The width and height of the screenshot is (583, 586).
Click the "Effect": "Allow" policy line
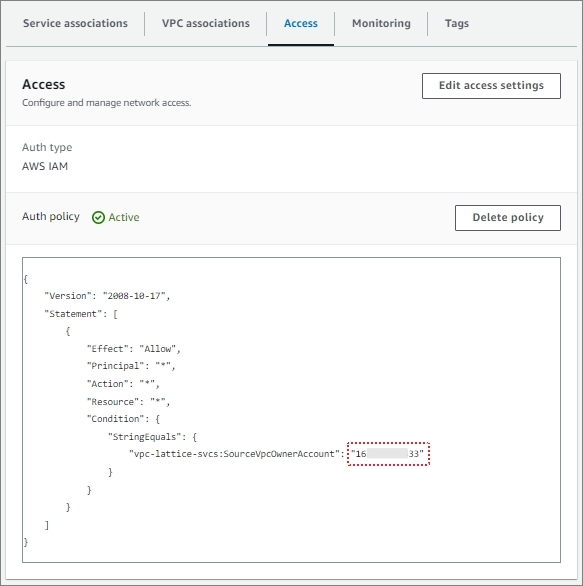[x=134, y=349]
